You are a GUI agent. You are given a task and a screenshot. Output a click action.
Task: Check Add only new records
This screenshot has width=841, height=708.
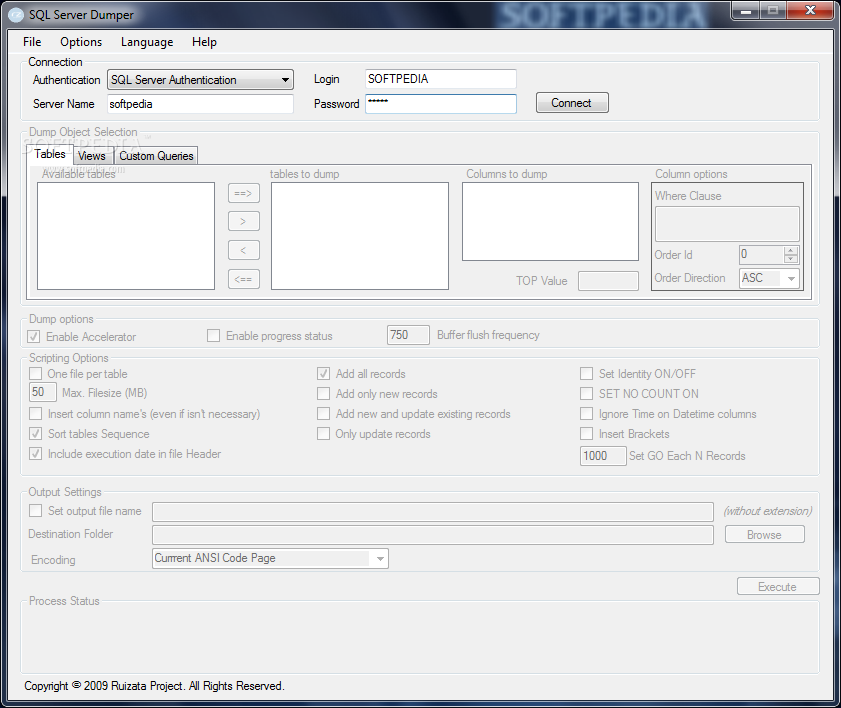point(323,394)
